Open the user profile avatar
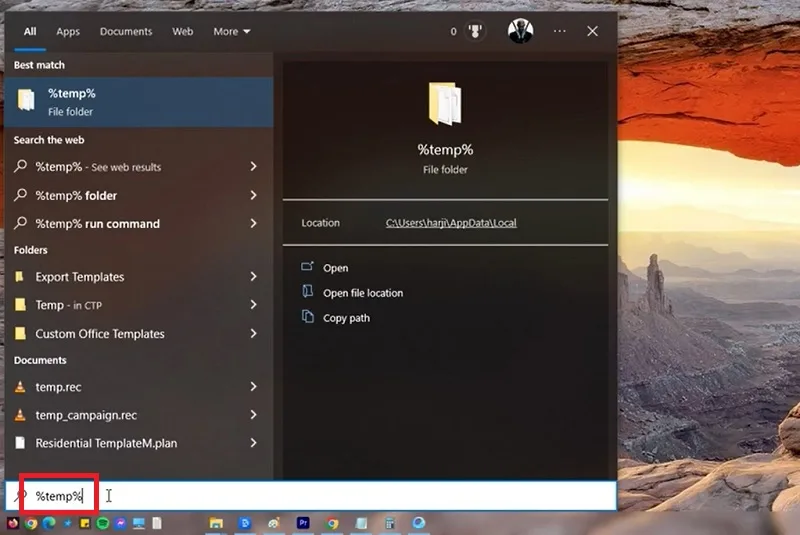800x535 pixels. [x=520, y=31]
